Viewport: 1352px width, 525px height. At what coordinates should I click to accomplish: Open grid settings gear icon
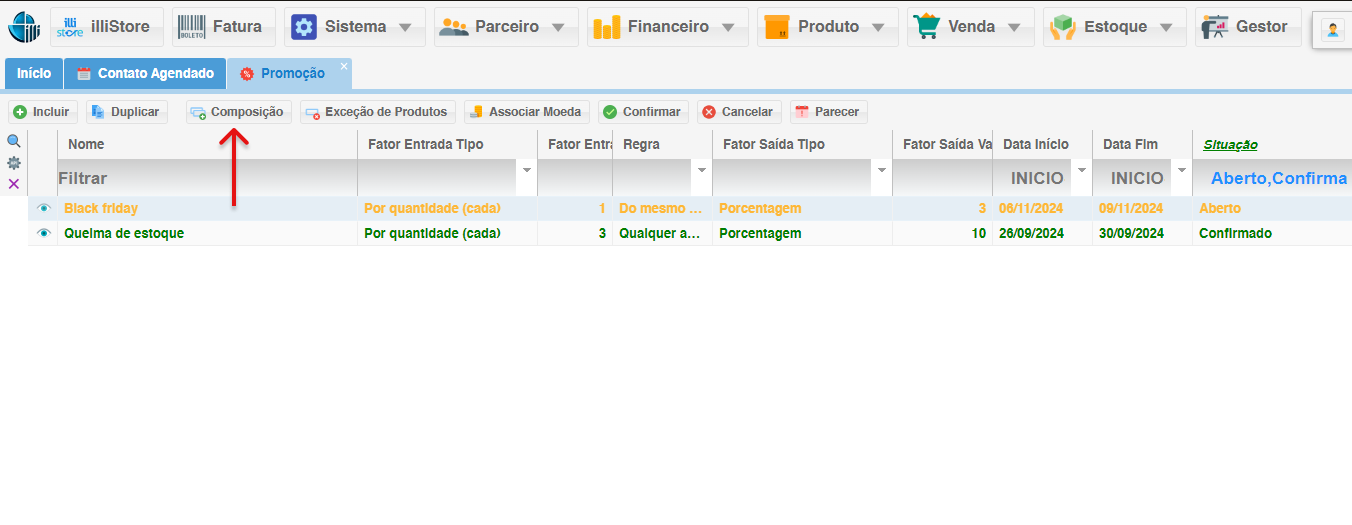pyautogui.click(x=14, y=163)
